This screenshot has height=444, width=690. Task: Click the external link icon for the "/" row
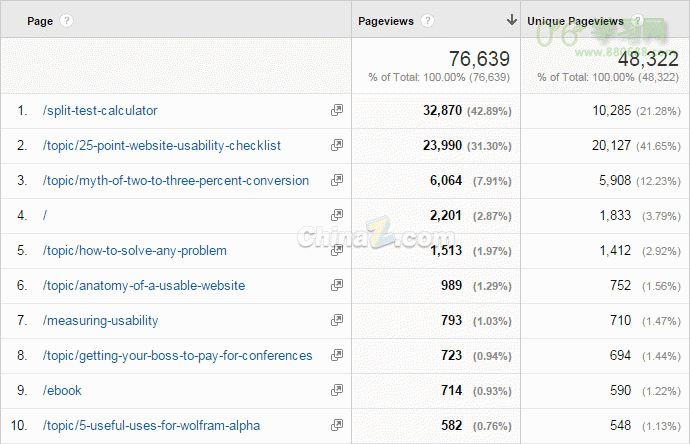[x=337, y=216]
